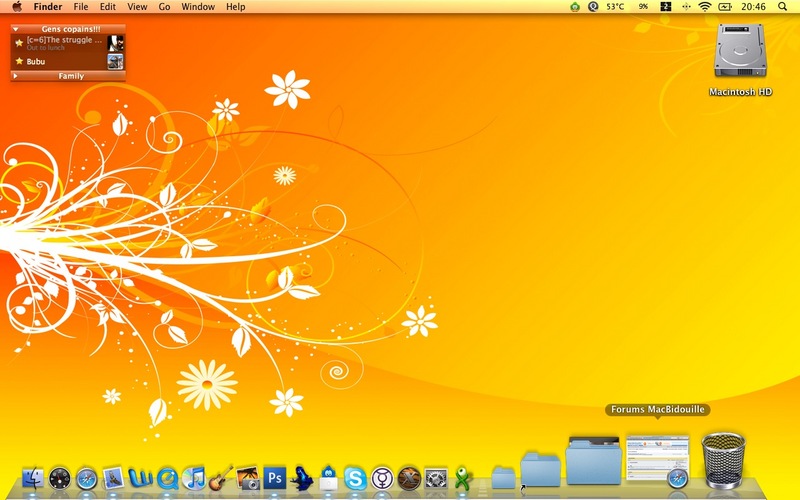This screenshot has width=800, height=500.
Task: Open the Go menu
Action: point(164,7)
